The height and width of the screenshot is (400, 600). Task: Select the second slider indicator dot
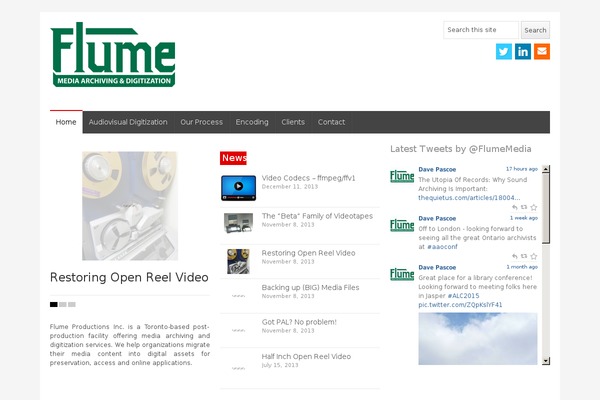[x=63, y=305]
